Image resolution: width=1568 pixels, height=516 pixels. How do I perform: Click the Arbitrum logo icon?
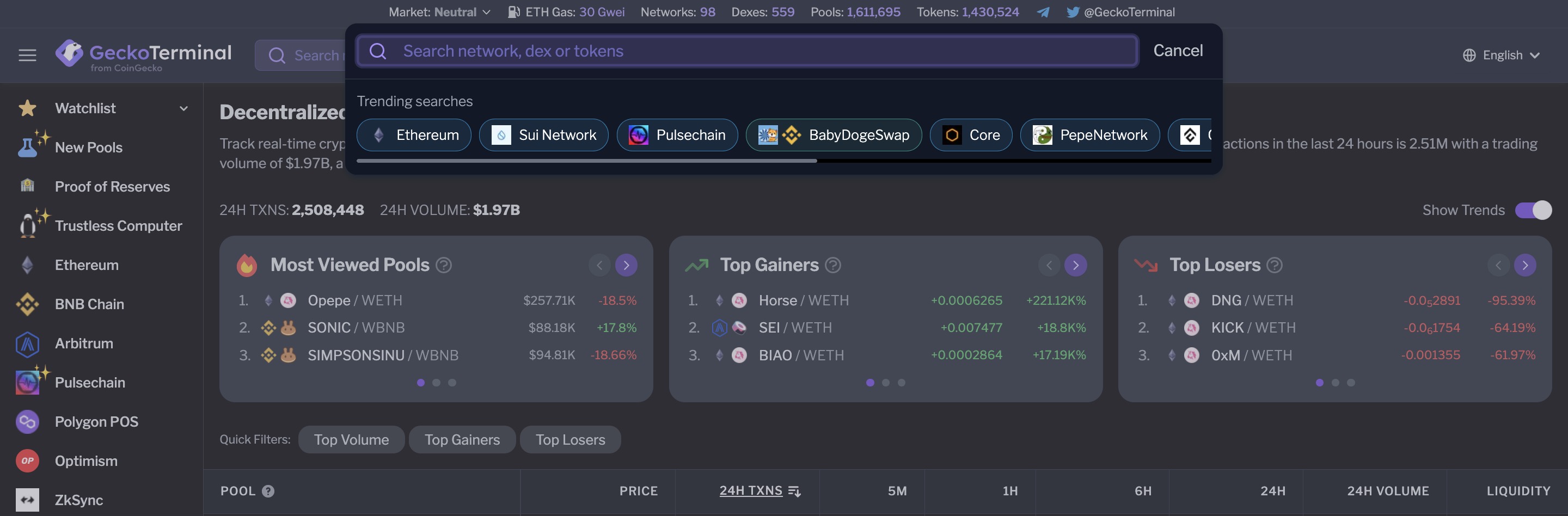[x=27, y=343]
